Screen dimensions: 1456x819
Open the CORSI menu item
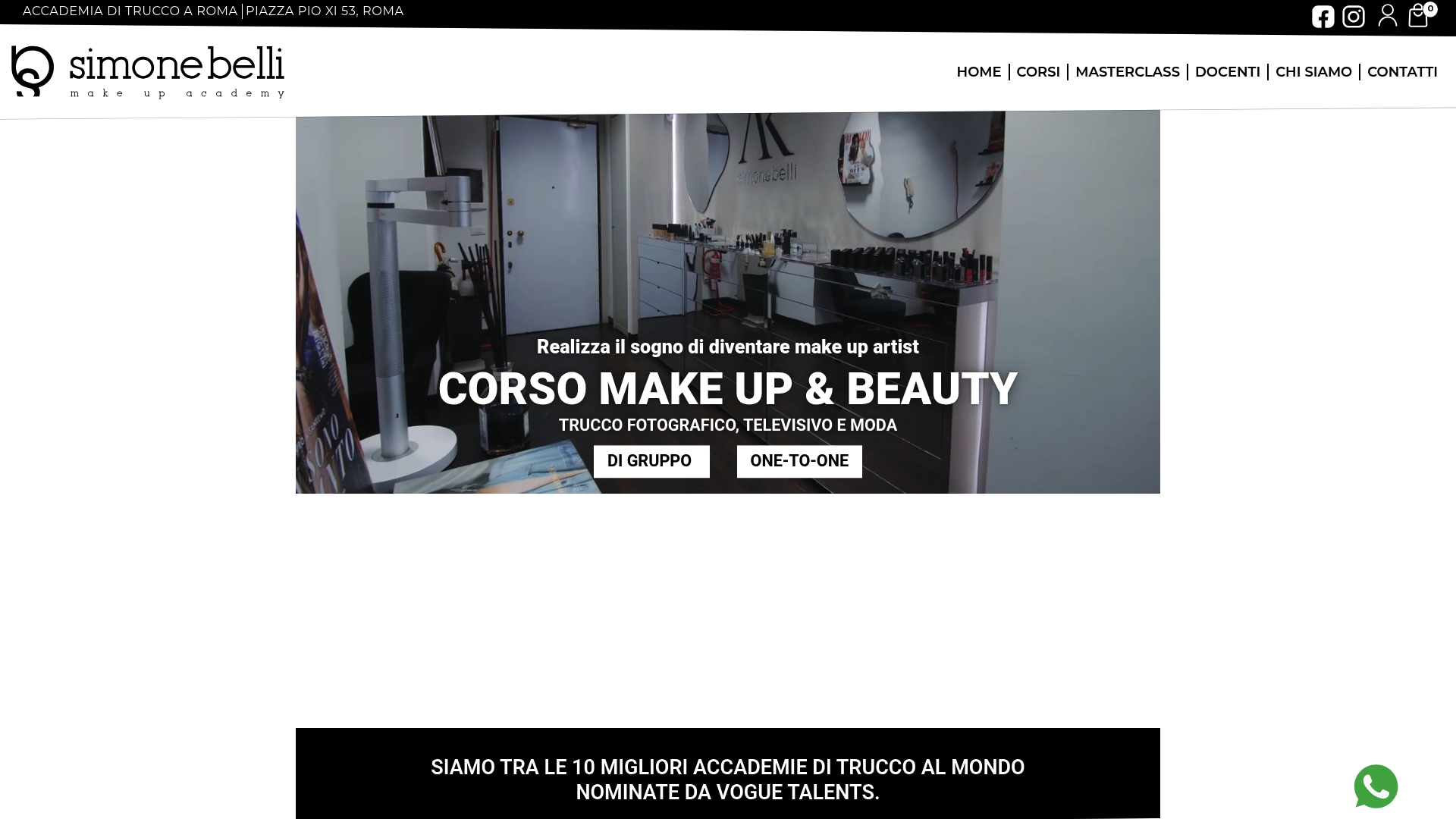point(1038,72)
